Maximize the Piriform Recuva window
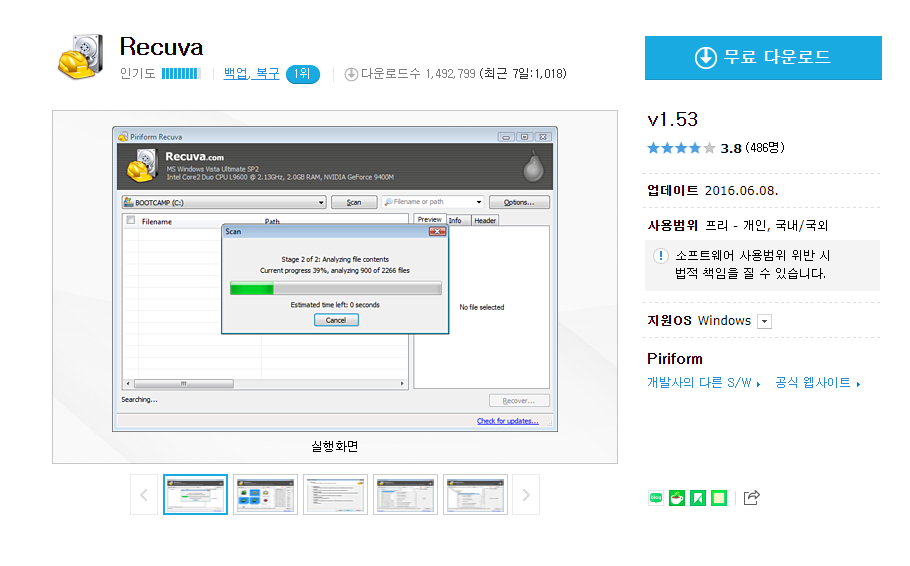 (x=525, y=137)
